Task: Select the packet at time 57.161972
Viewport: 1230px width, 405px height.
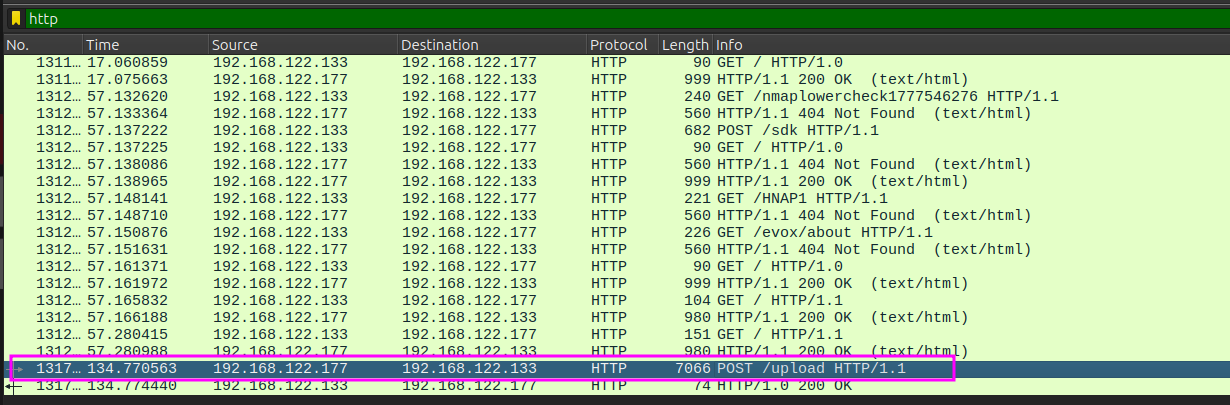Action: pyautogui.click(x=615, y=283)
